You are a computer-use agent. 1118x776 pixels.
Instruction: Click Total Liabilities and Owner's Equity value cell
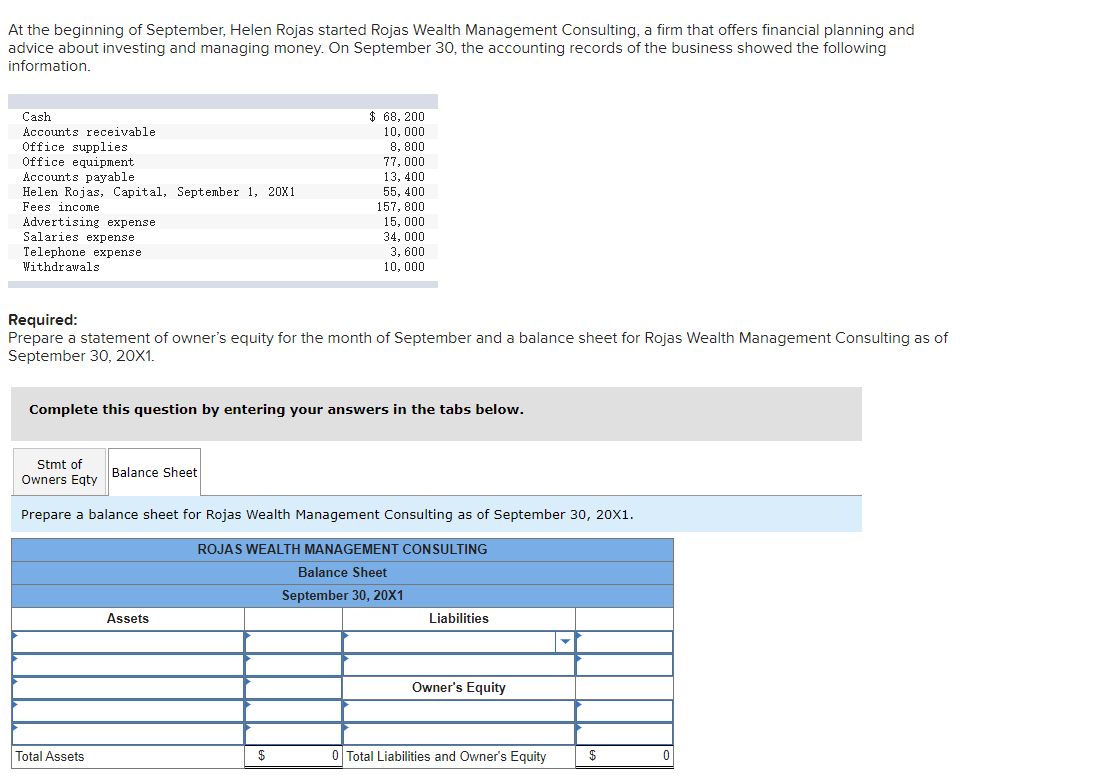(624, 756)
